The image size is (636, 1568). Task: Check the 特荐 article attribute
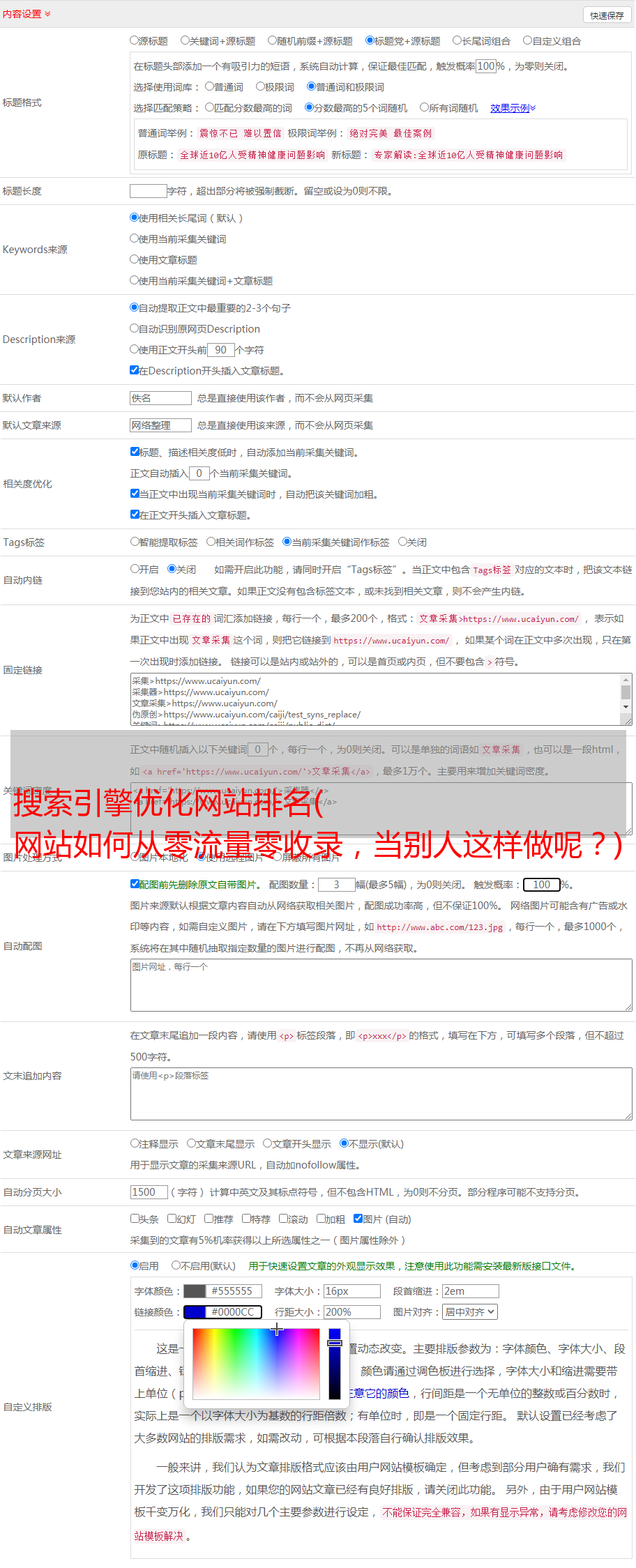point(246,1219)
